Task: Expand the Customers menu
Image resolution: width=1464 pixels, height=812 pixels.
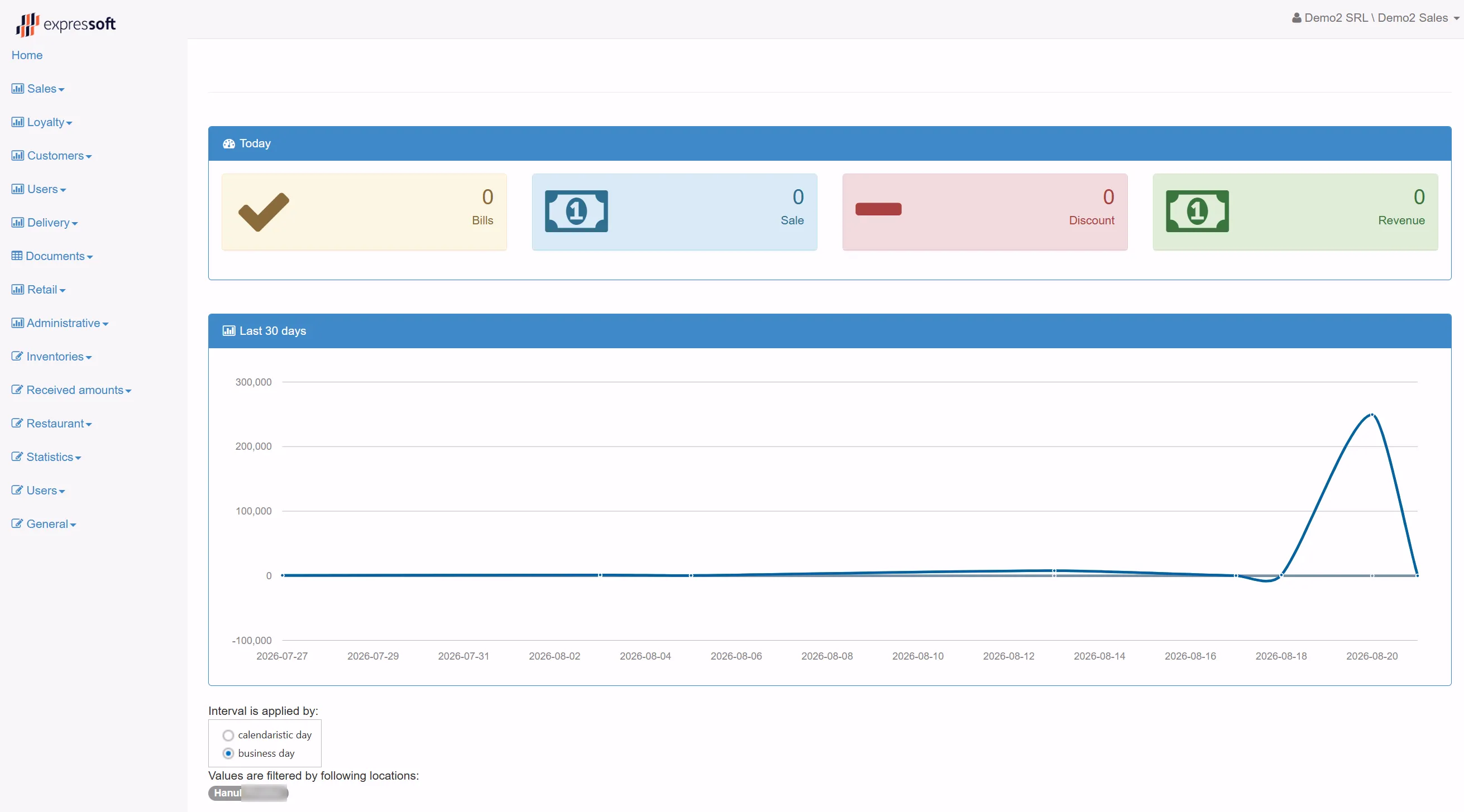Action: (52, 156)
